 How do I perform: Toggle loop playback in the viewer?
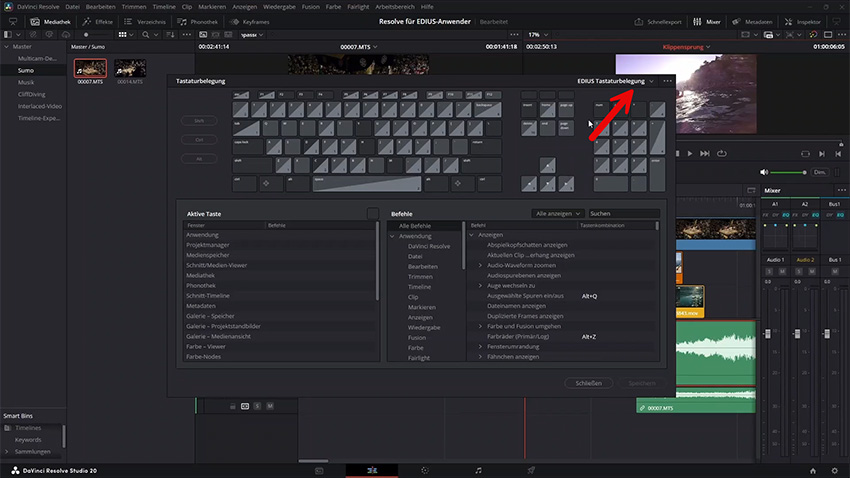tap(722, 153)
